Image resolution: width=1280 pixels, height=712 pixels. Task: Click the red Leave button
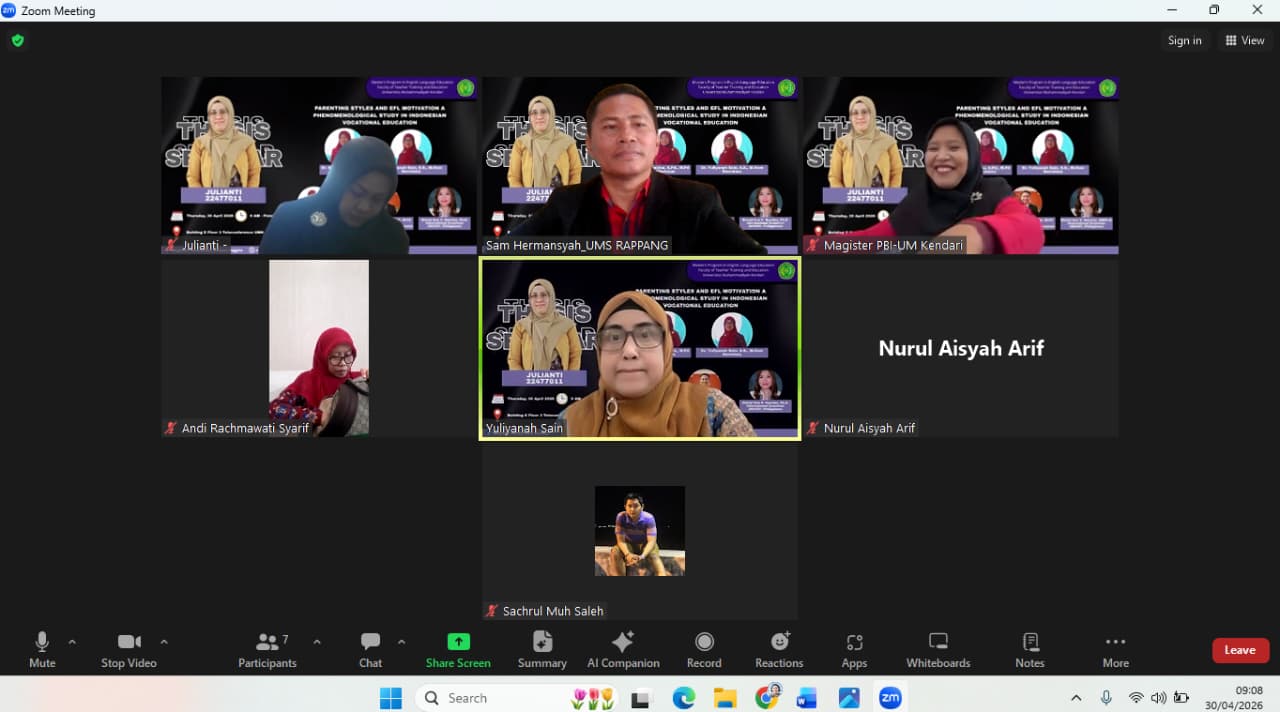[1240, 650]
